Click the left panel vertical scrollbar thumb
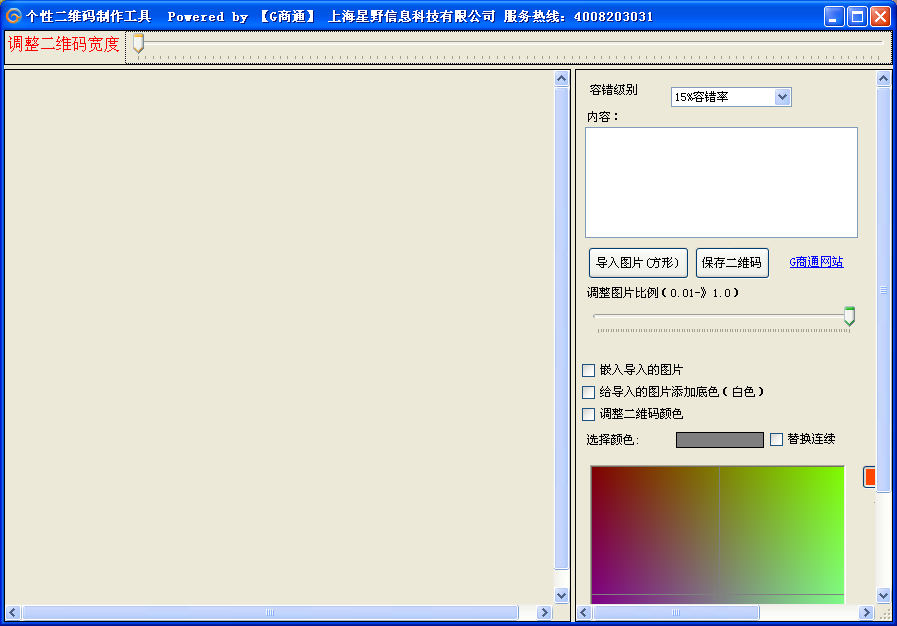Viewport: 897px width, 626px height. (561, 328)
